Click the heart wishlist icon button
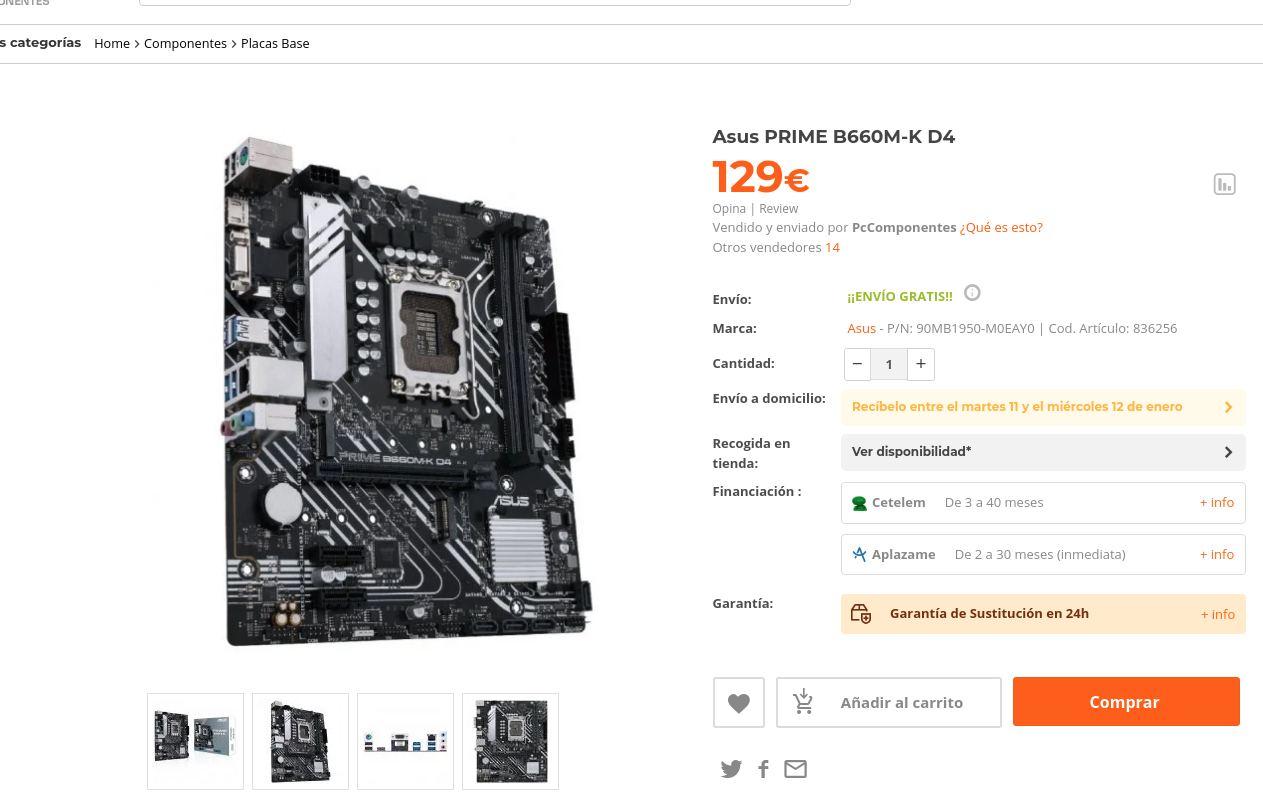This screenshot has width=1263, height=811. point(738,702)
